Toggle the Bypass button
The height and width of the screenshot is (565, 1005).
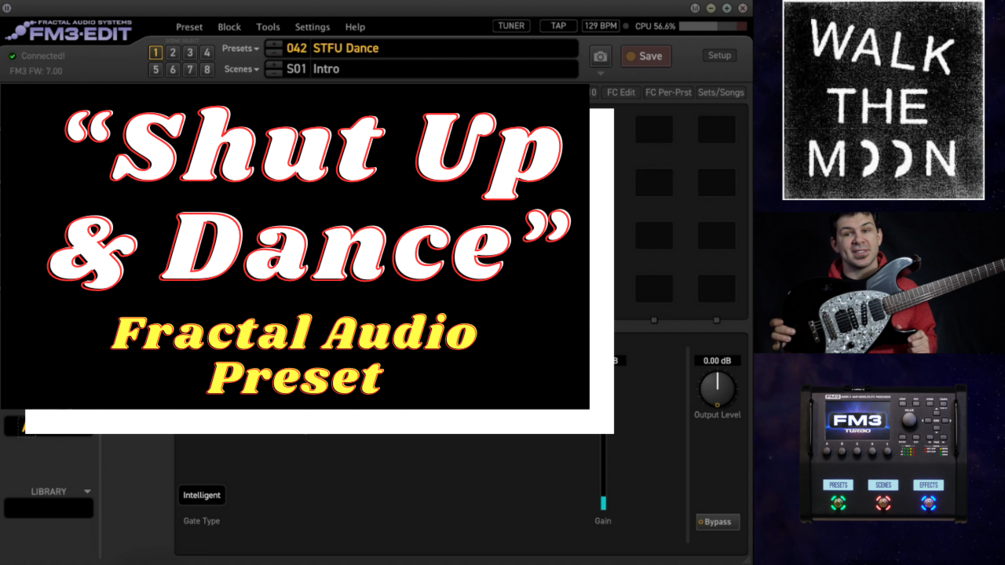717,522
